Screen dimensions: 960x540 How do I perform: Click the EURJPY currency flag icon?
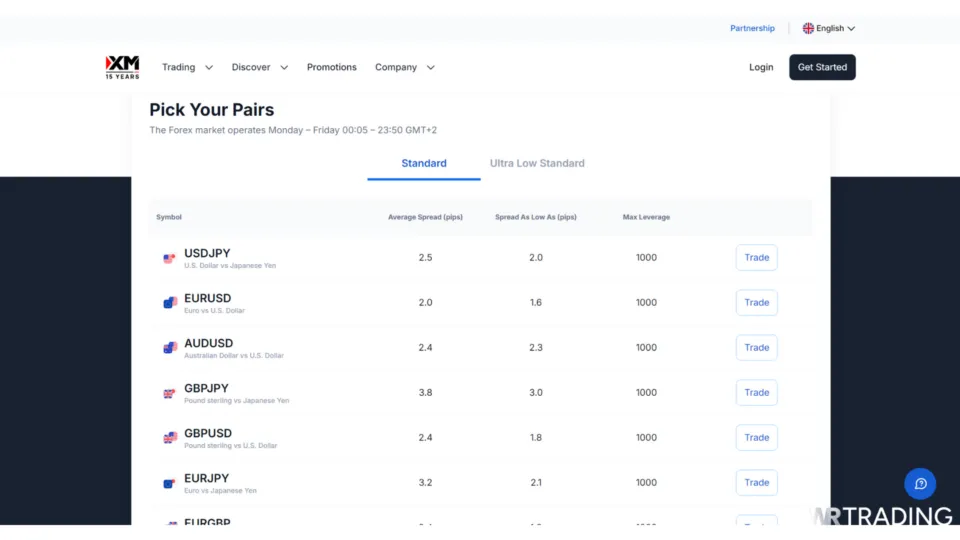pyautogui.click(x=170, y=483)
